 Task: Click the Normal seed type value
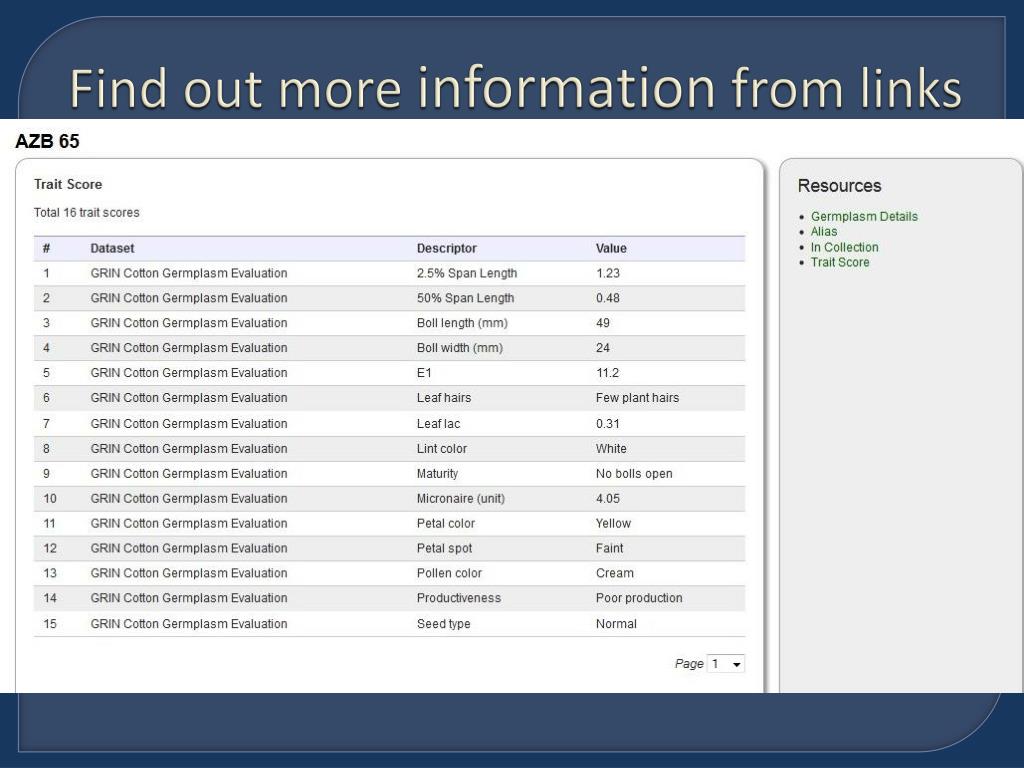coord(616,624)
